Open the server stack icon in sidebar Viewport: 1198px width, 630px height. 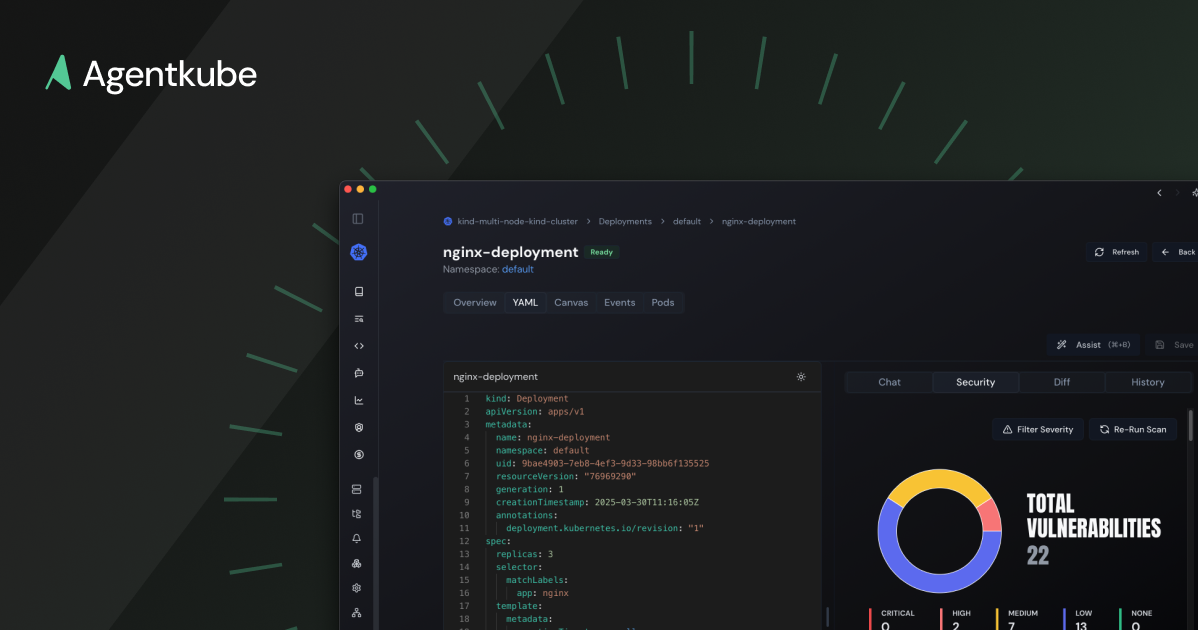356,489
